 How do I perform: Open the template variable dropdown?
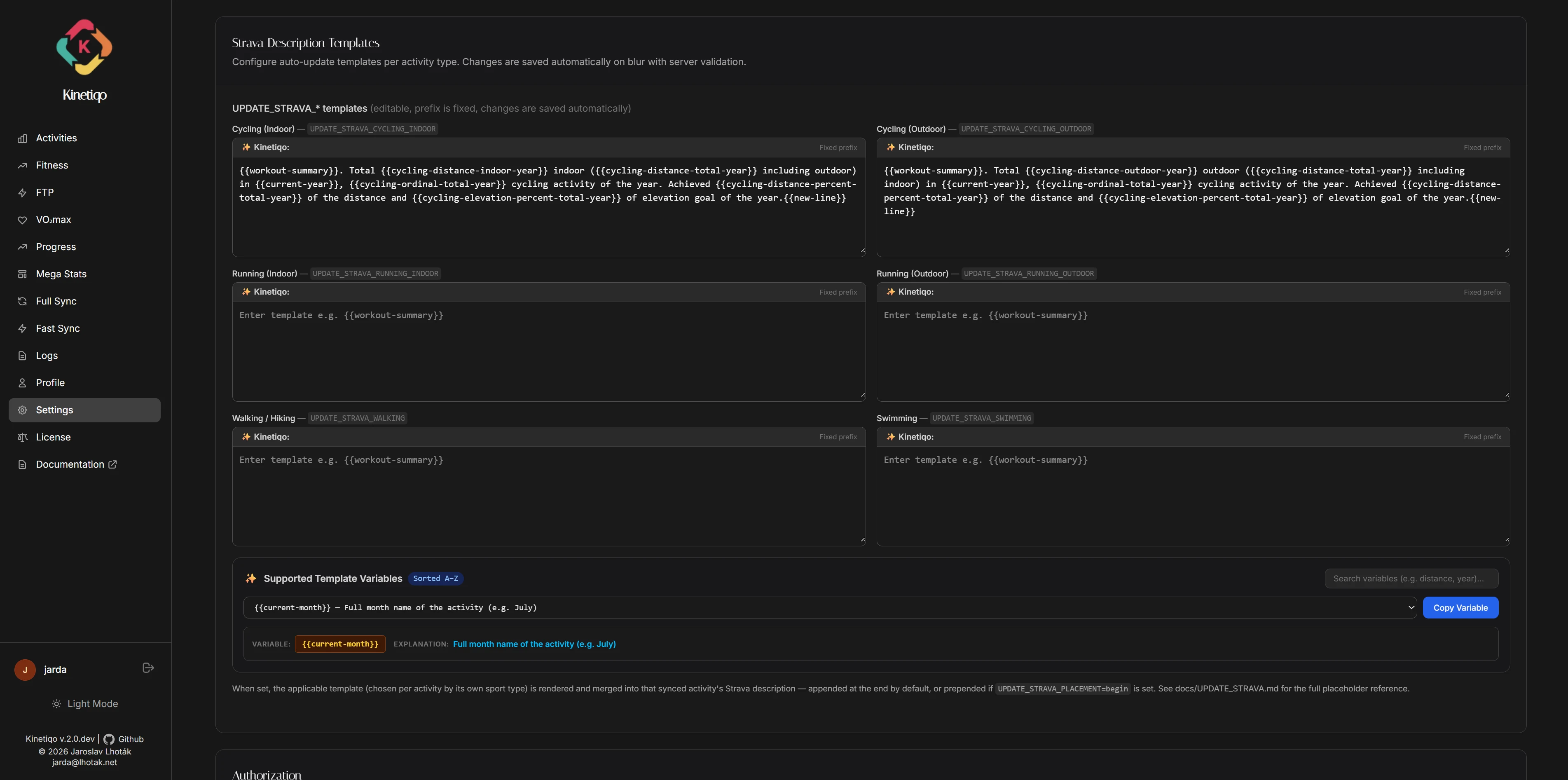coord(830,608)
